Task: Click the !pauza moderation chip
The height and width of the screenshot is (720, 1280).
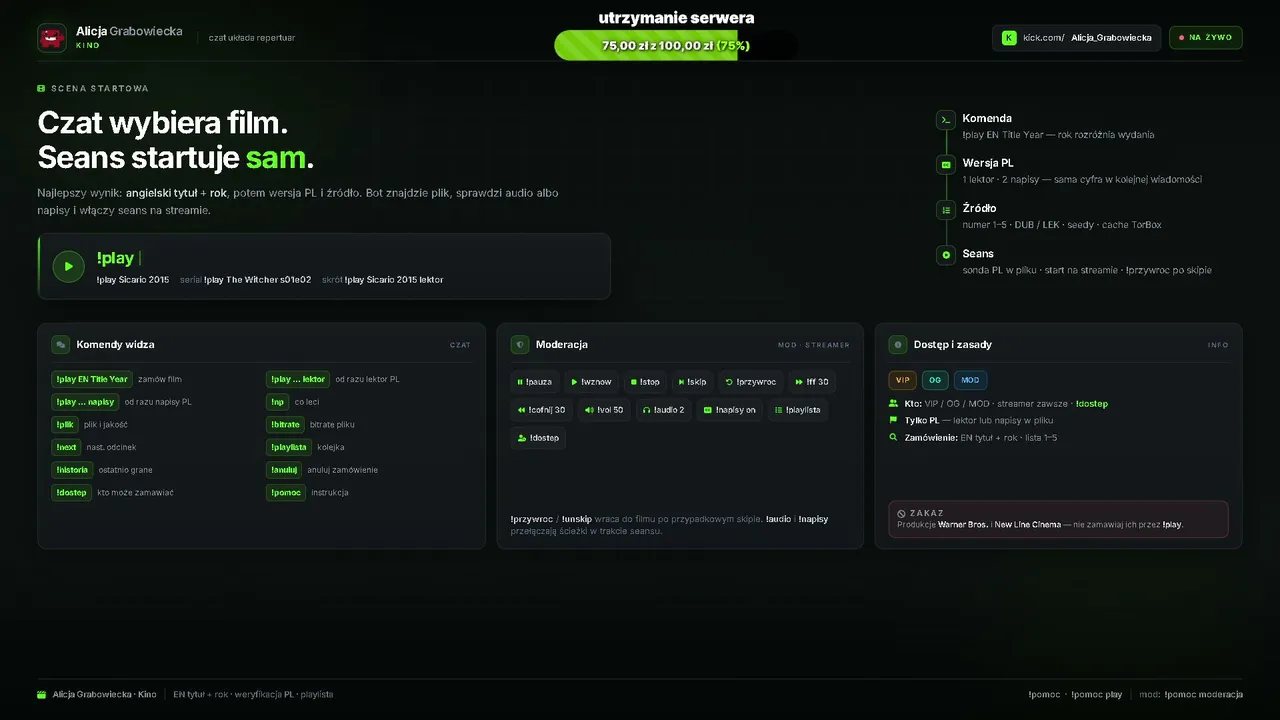Action: 534,382
